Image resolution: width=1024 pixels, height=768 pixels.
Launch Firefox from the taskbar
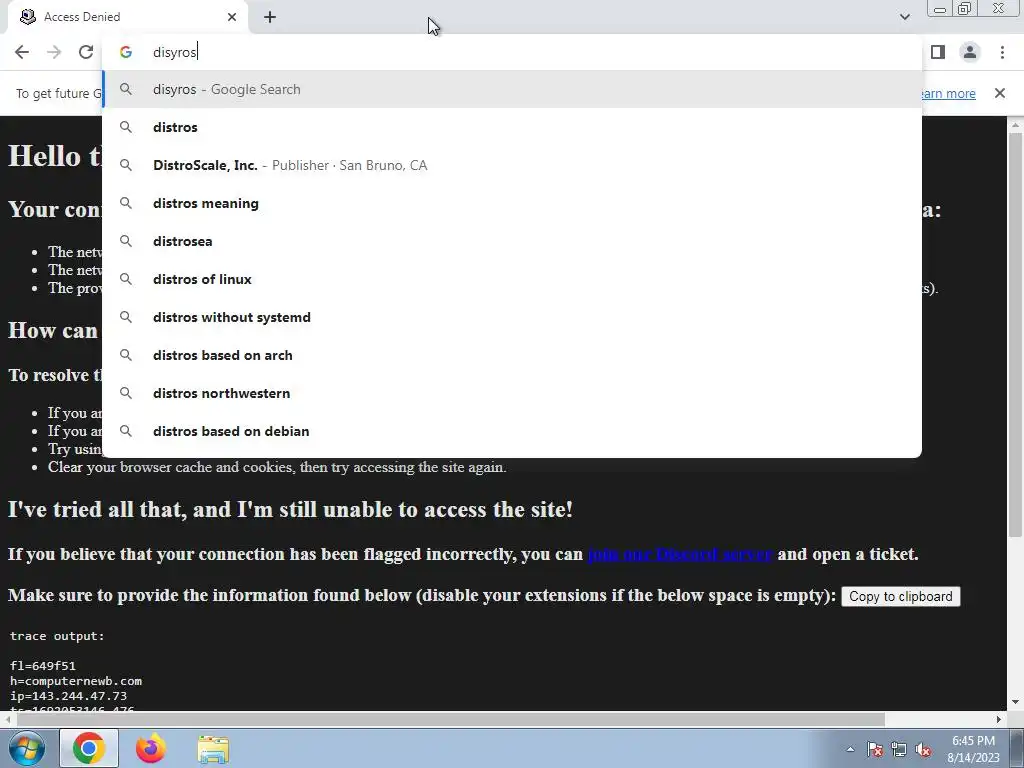151,748
